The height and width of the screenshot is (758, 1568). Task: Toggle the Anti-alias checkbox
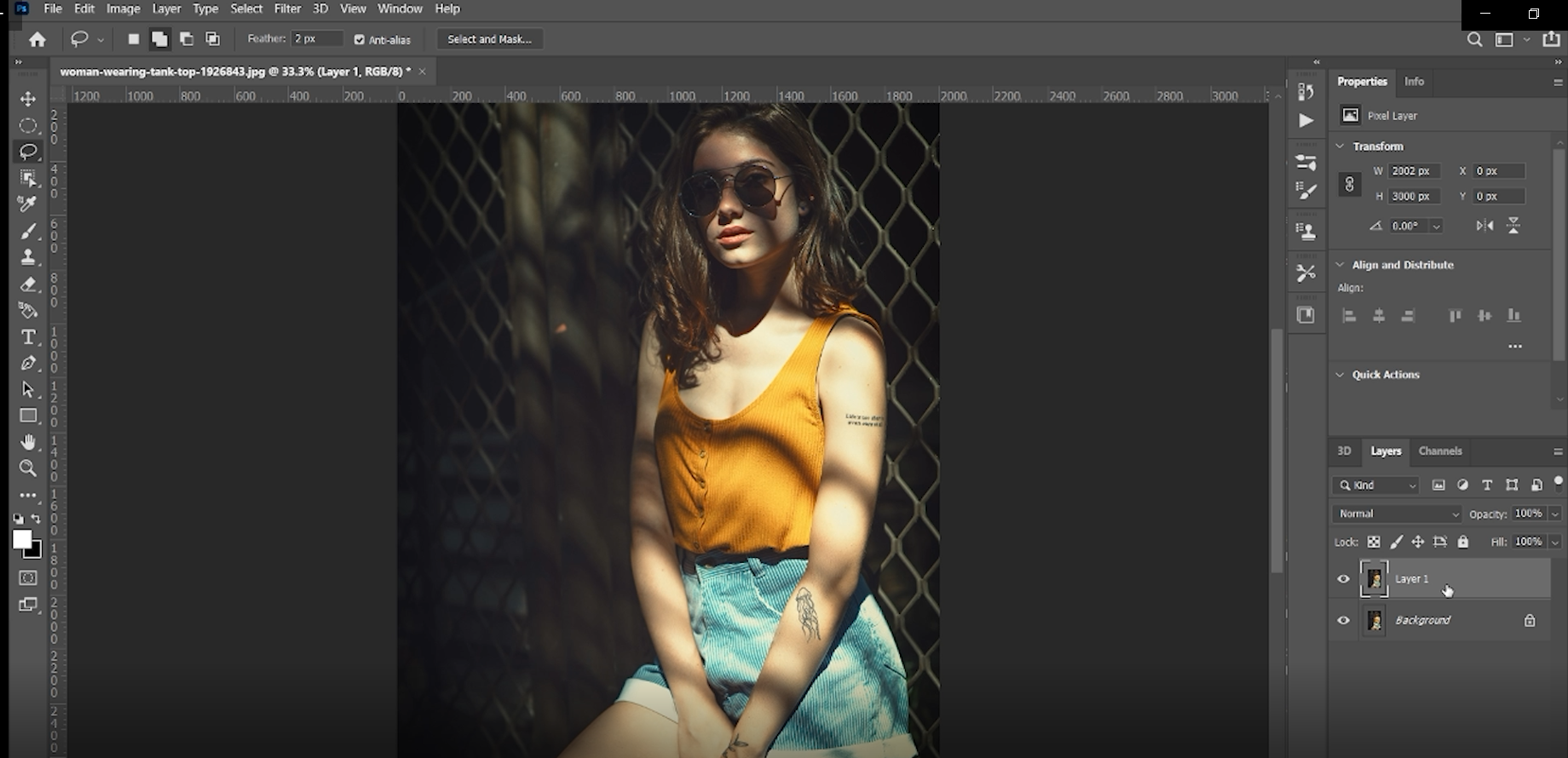pyautogui.click(x=360, y=40)
